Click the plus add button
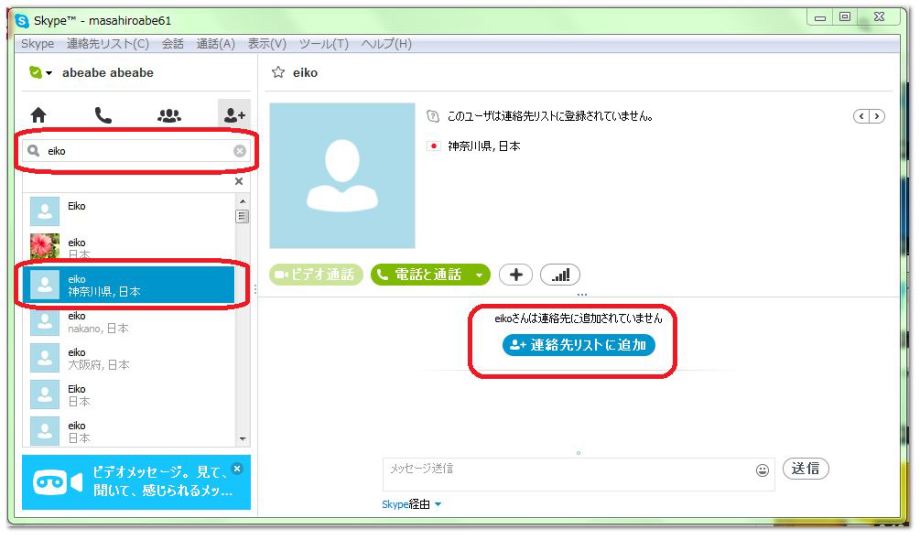The image size is (920, 540). tap(516, 275)
